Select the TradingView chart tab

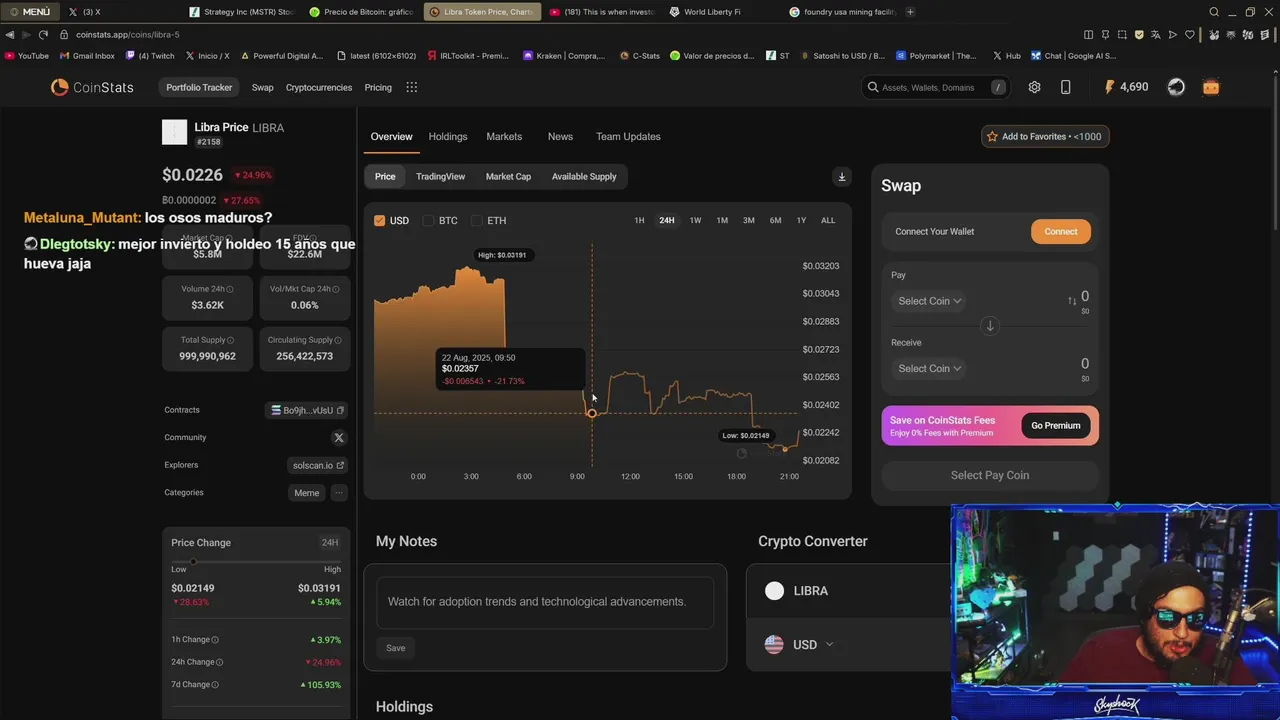pyautogui.click(x=440, y=177)
